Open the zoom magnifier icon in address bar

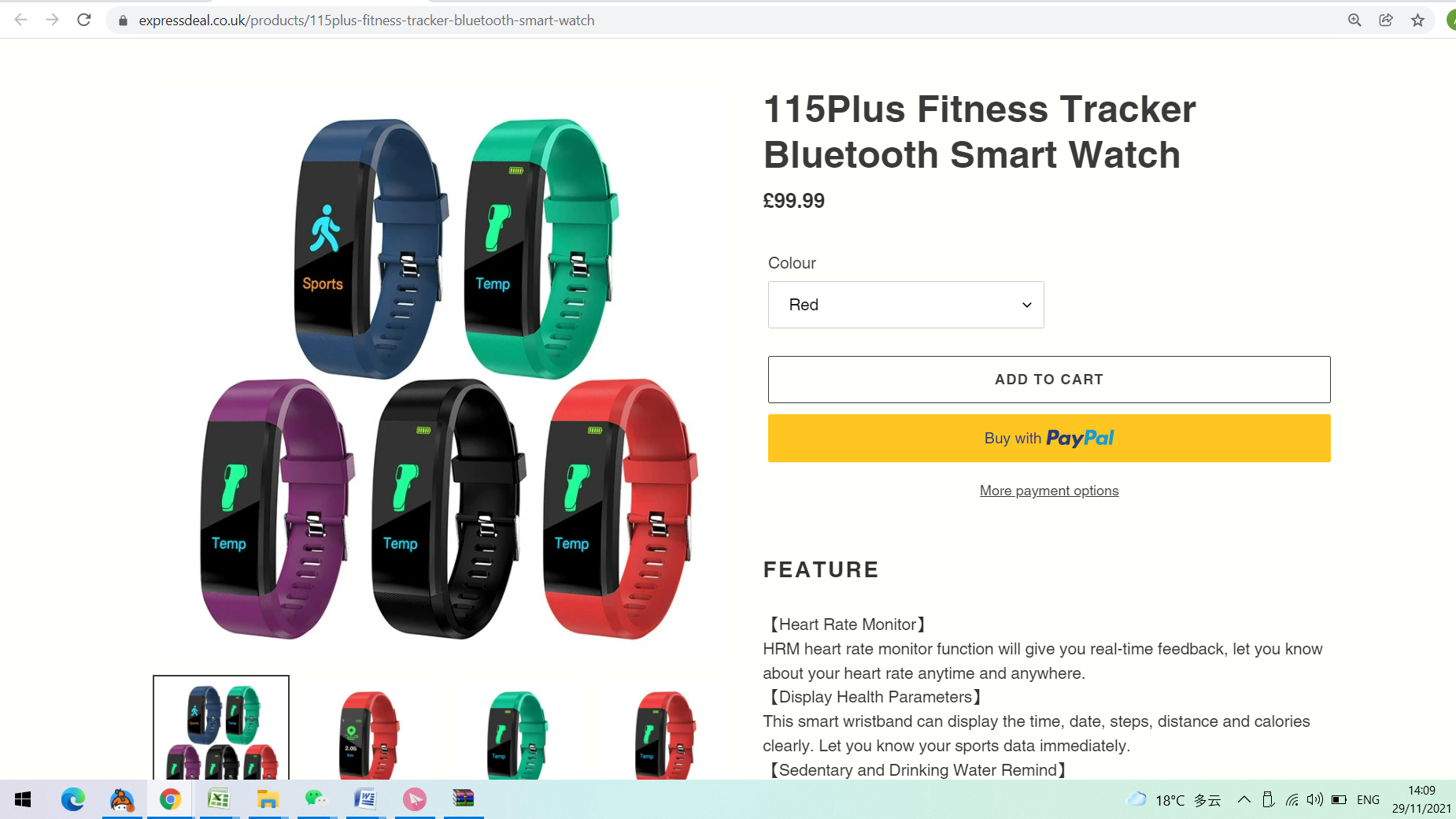pyautogui.click(x=1354, y=20)
